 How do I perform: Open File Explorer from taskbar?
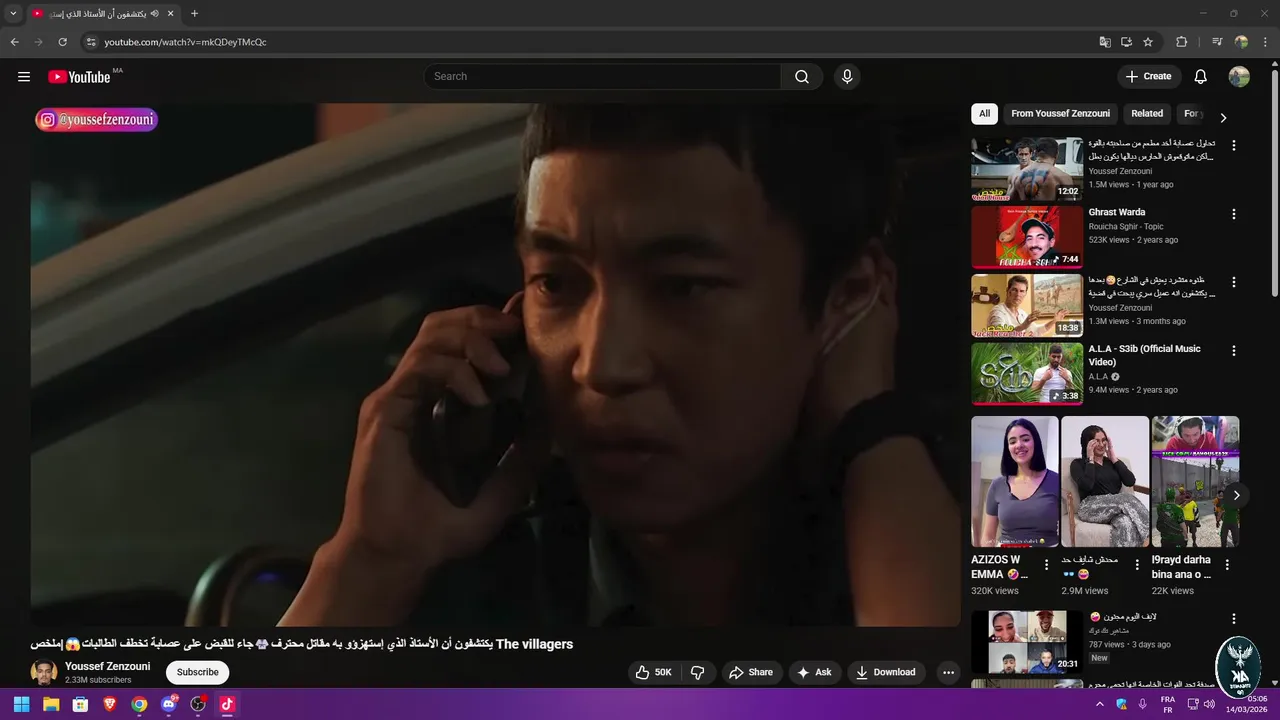click(x=51, y=704)
